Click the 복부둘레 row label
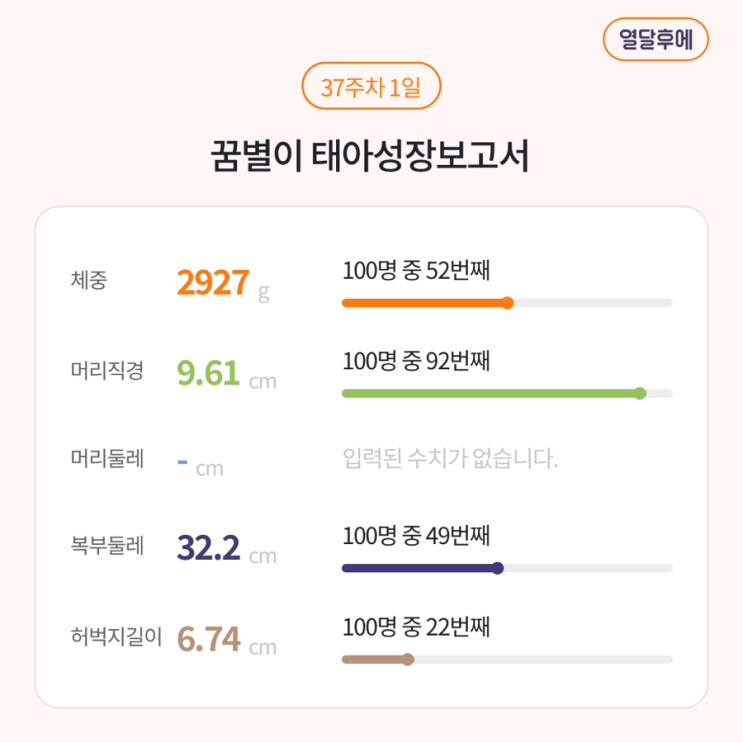The image size is (743, 743). pos(107,547)
